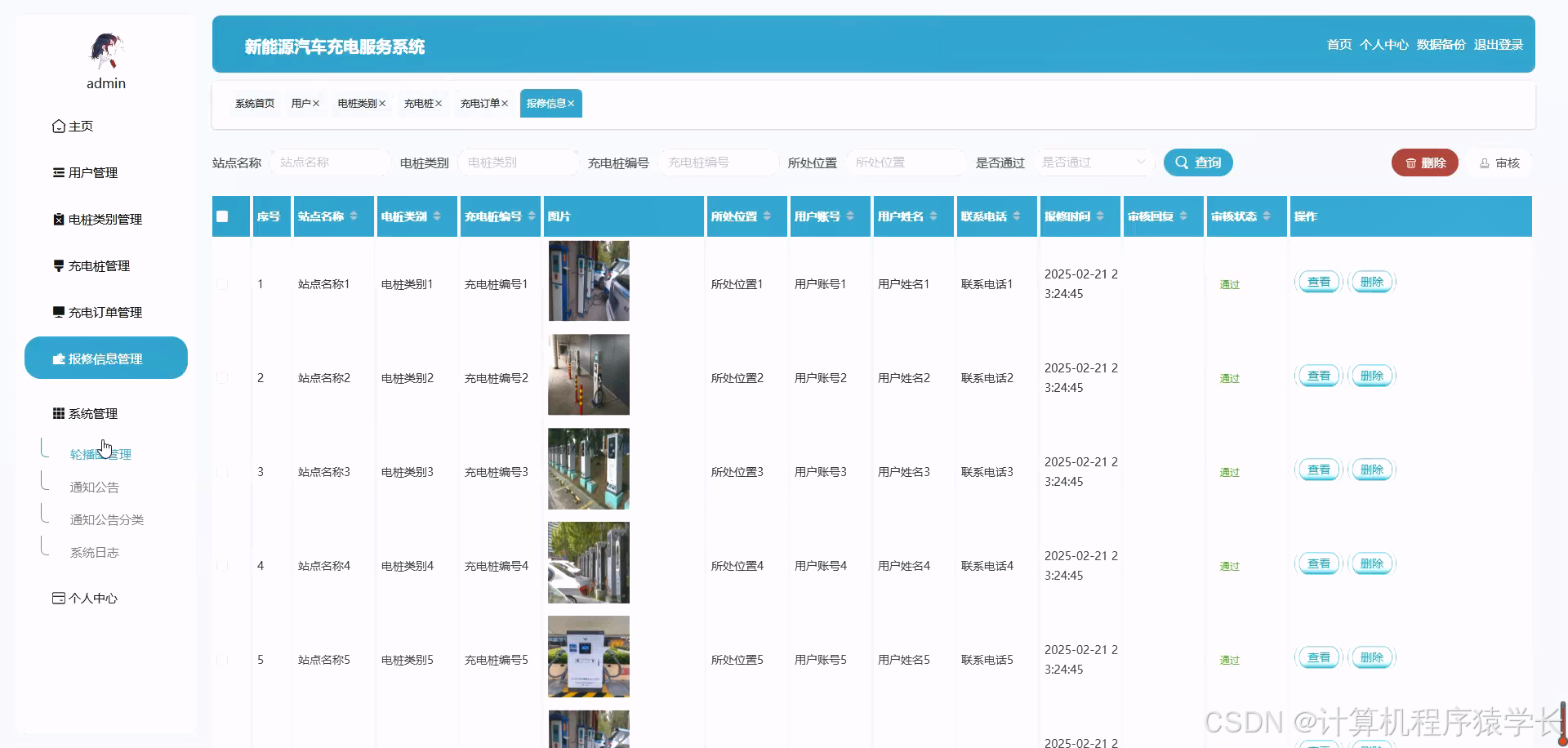Open 主页 in the sidebar
The height and width of the screenshot is (748, 1568).
(x=73, y=126)
